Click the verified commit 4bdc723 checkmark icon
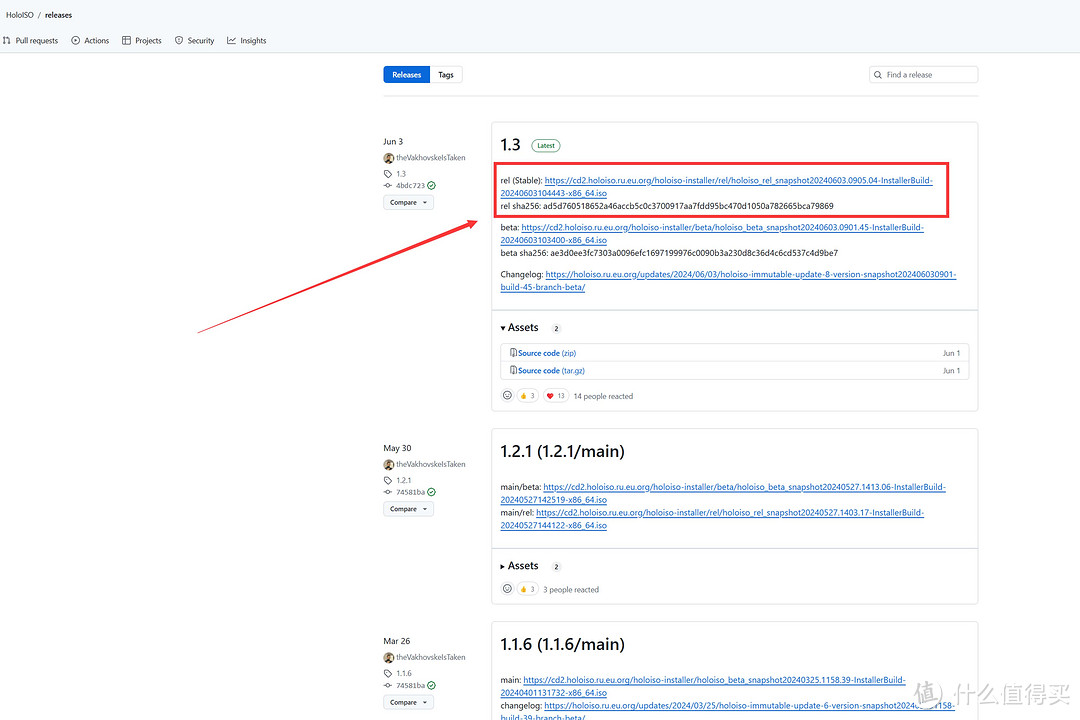This screenshot has width=1080, height=720. coord(432,186)
